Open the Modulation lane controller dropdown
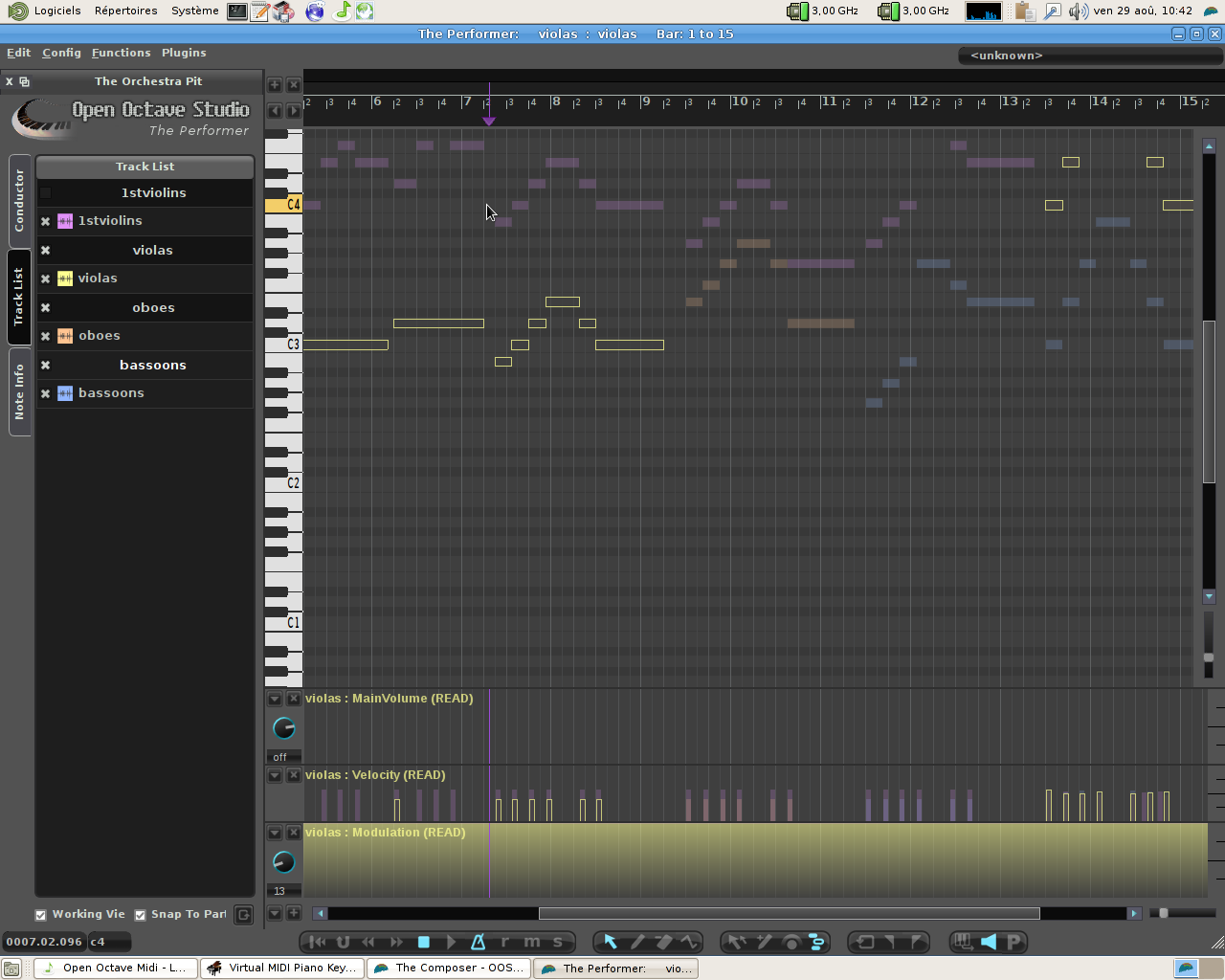 click(x=275, y=833)
